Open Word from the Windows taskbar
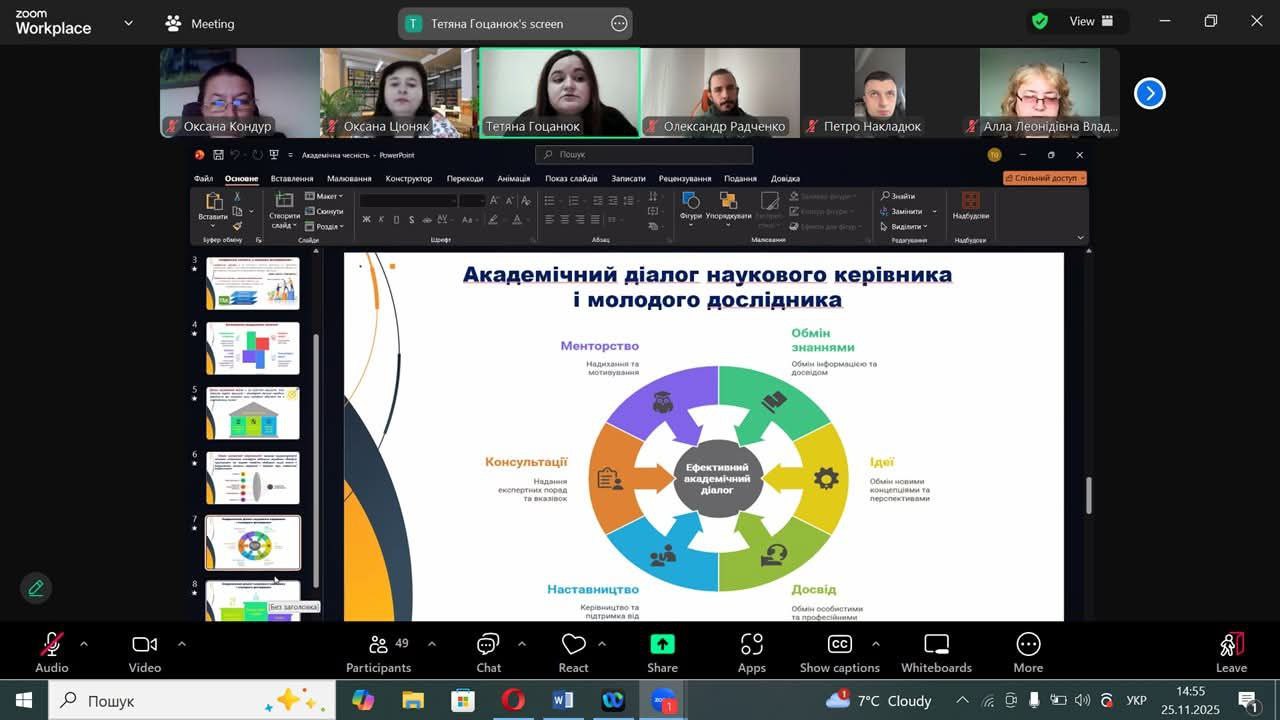Viewport: 1280px width, 720px height. coord(562,700)
